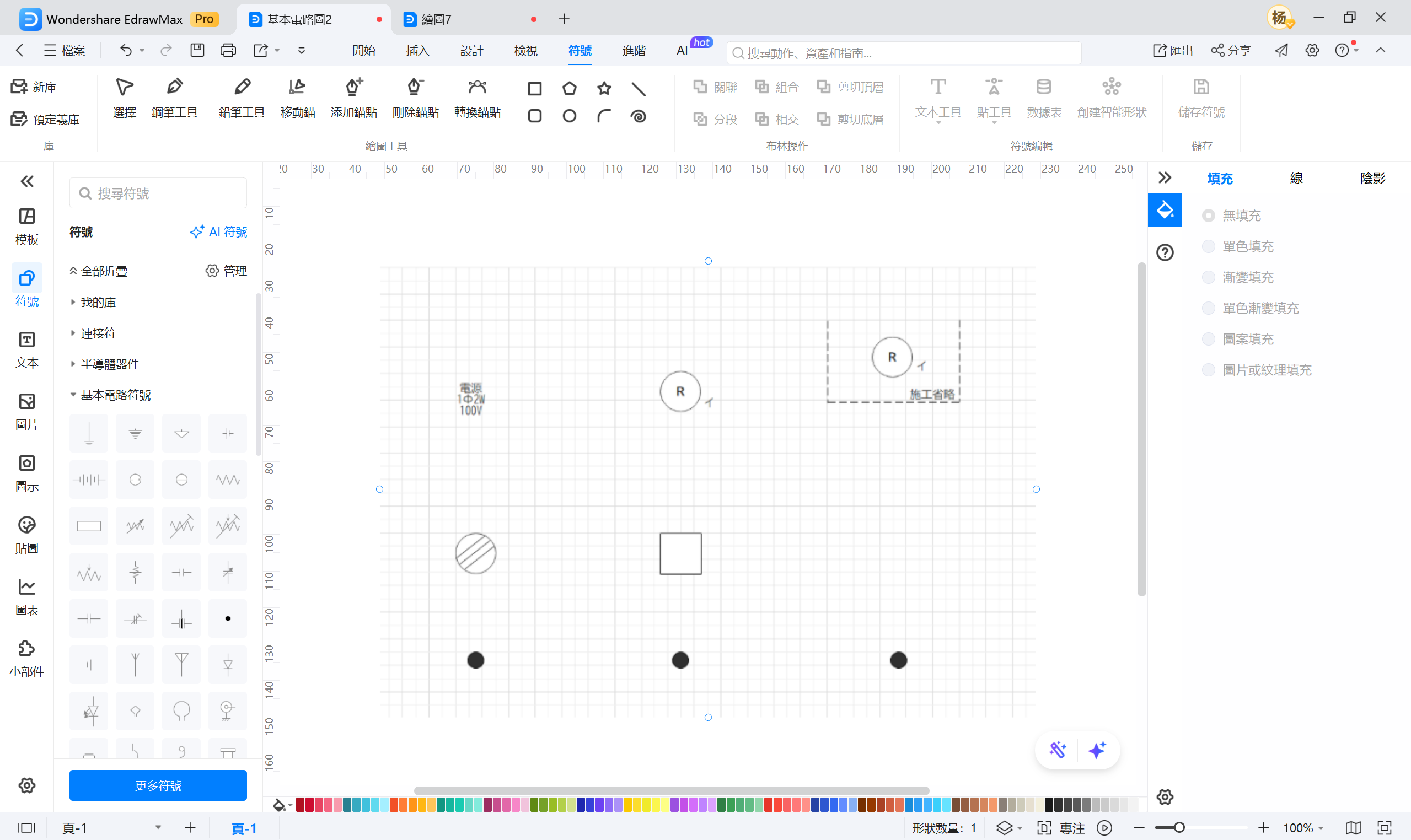This screenshot has width=1411, height=840.
Task: Collapse the 基本電路符號 category
Action: click(115, 395)
